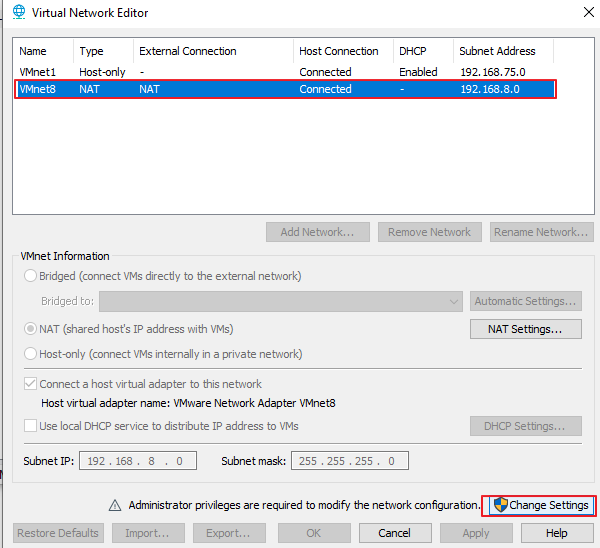
Task: Click the warning triangle icon
Action: click(115, 506)
